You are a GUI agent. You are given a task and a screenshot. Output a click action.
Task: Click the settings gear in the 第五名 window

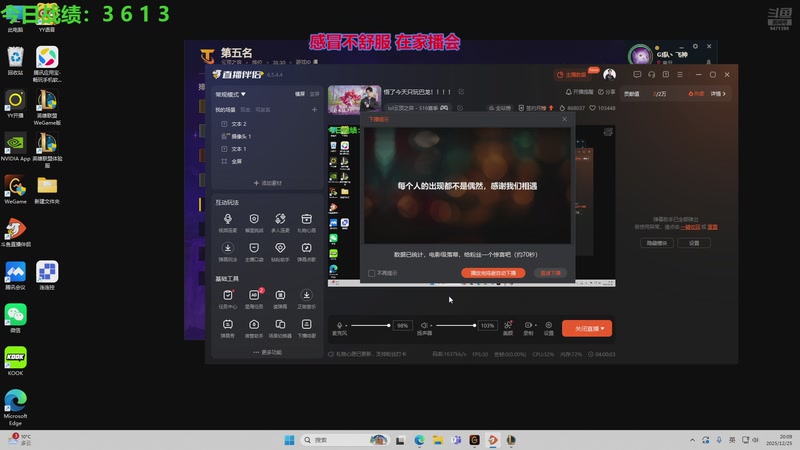click(695, 46)
